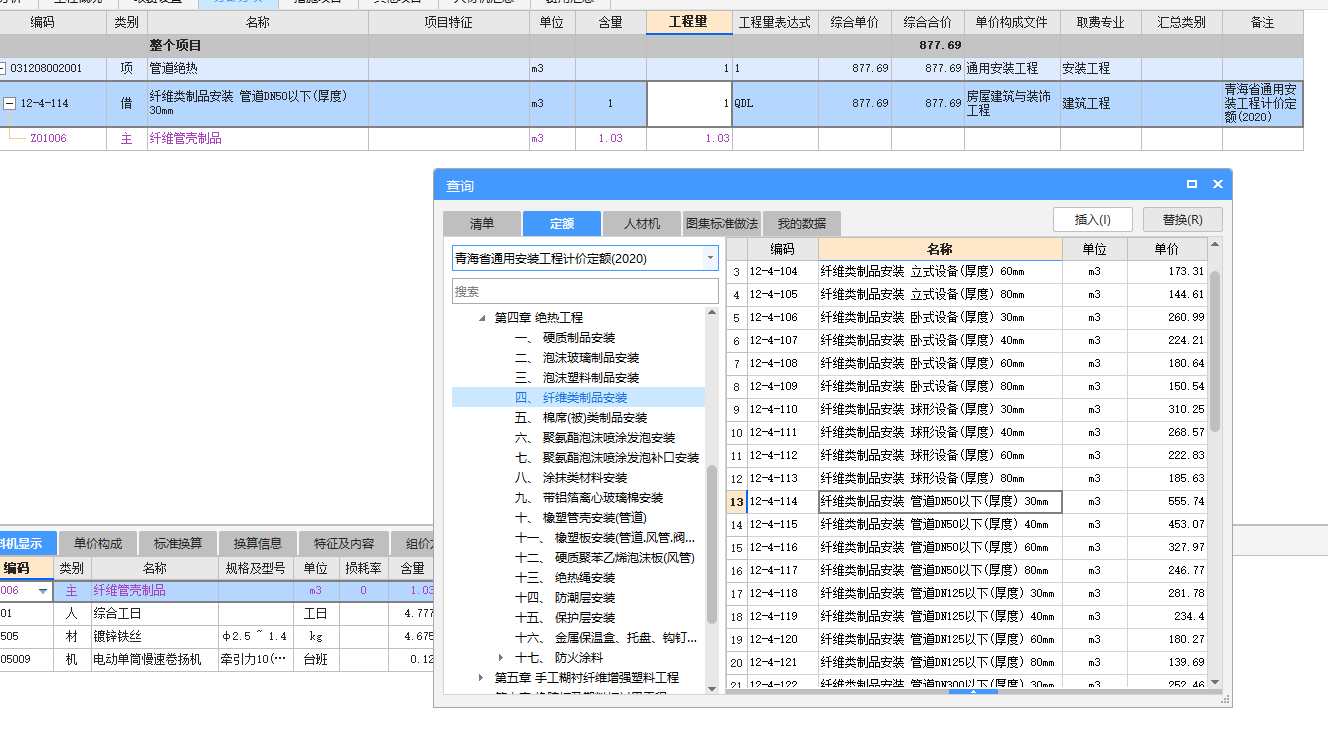Click the 替换(R) button

1183,220
